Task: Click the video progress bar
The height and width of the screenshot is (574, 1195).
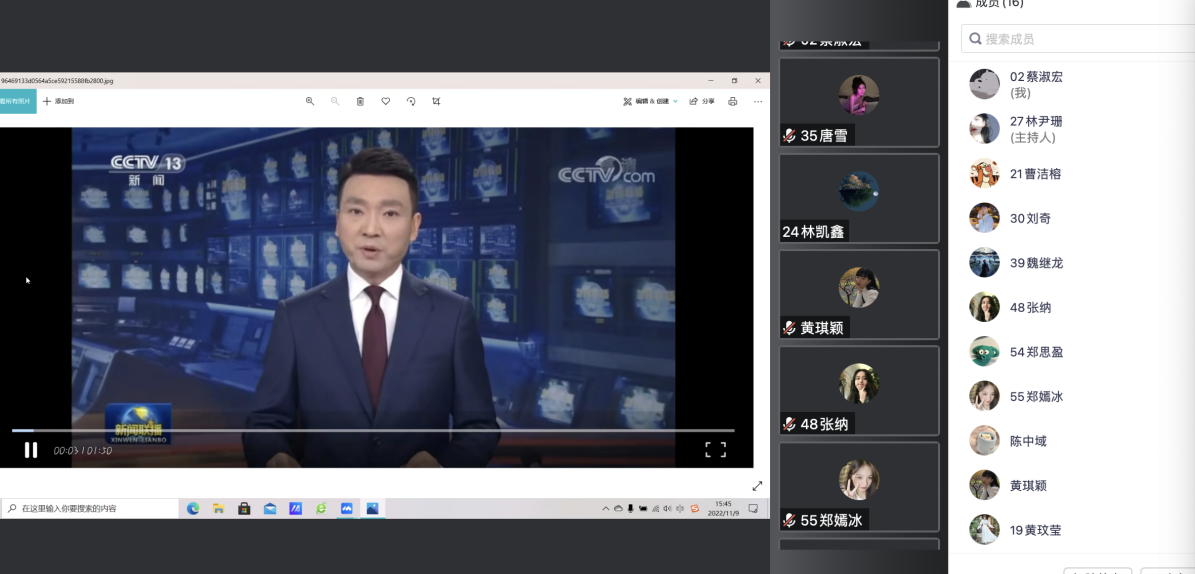Action: (x=372, y=430)
